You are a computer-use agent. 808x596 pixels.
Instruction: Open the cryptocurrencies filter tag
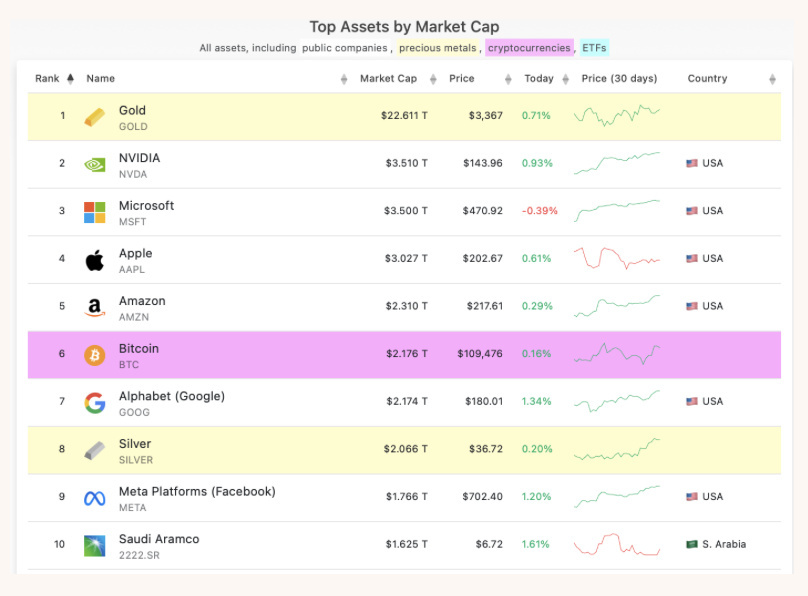[529, 48]
